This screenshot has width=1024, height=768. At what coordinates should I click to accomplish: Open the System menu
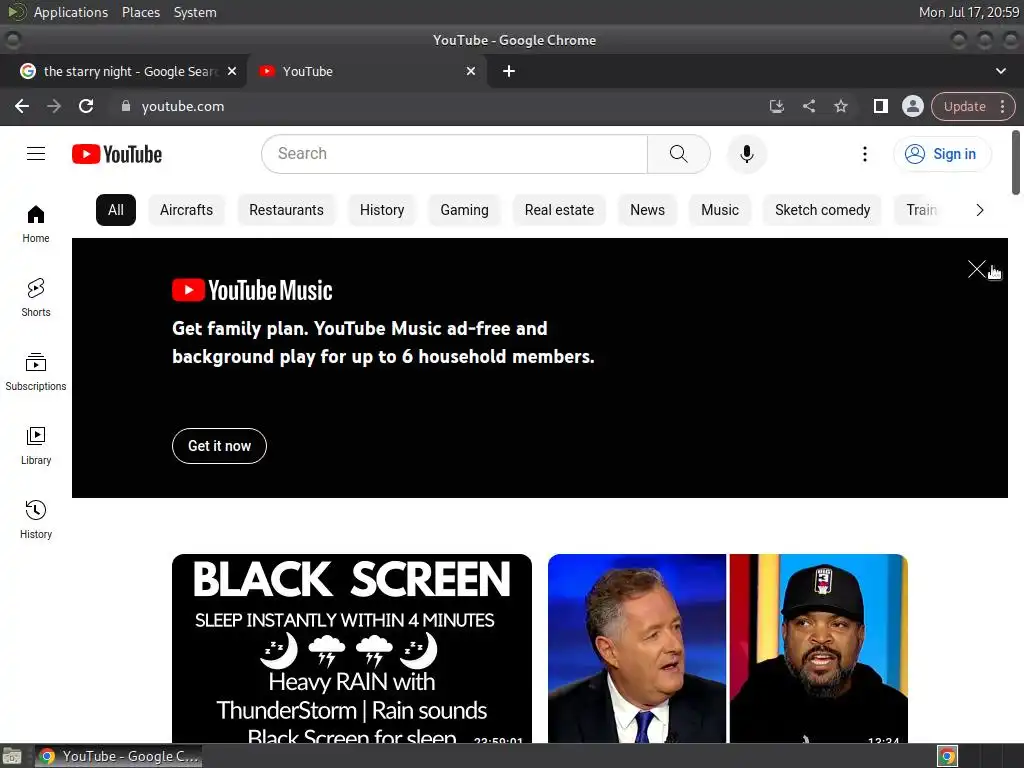pyautogui.click(x=195, y=12)
